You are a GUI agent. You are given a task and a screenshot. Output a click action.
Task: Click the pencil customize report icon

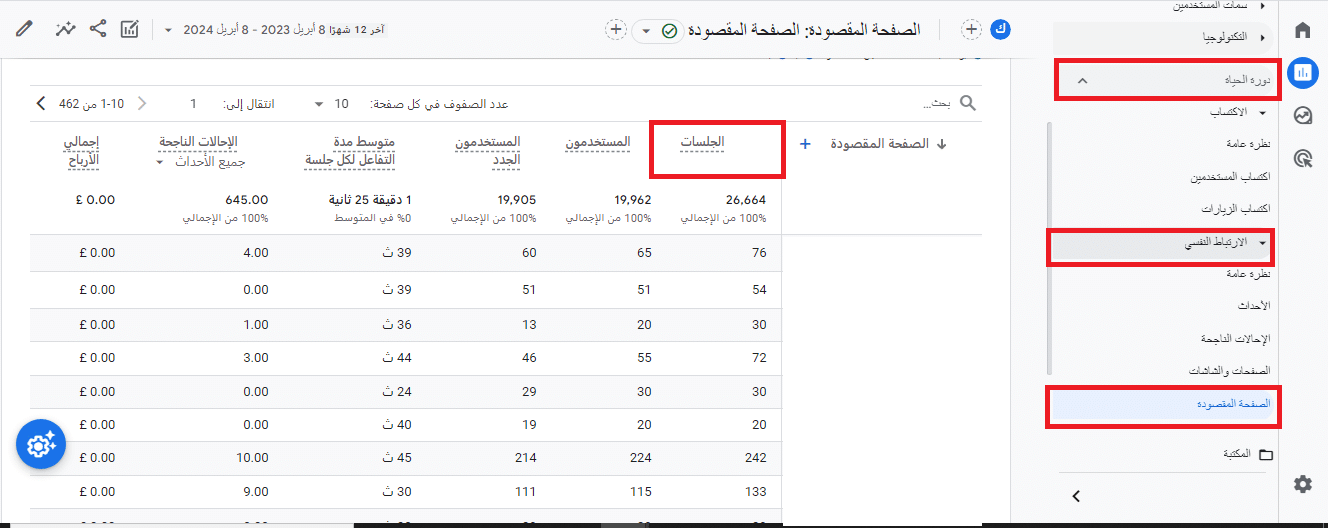pos(24,29)
